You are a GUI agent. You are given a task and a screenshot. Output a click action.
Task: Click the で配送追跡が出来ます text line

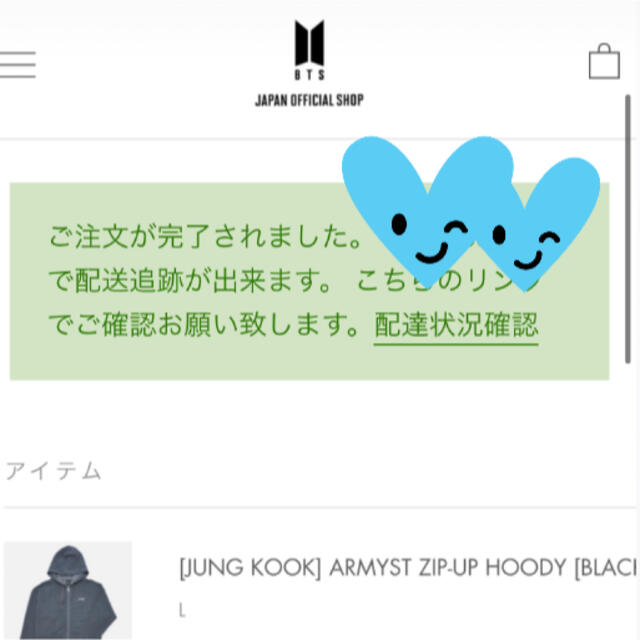point(191,281)
